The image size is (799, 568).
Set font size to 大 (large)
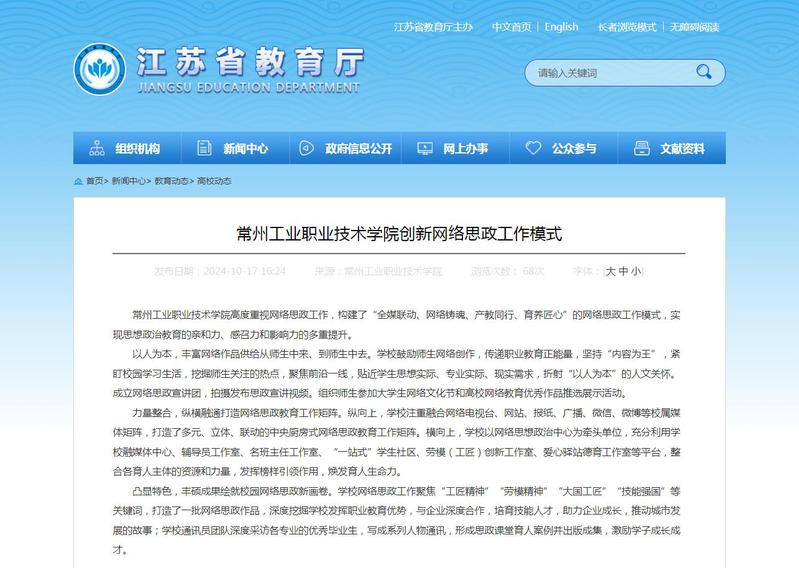[x=611, y=271]
